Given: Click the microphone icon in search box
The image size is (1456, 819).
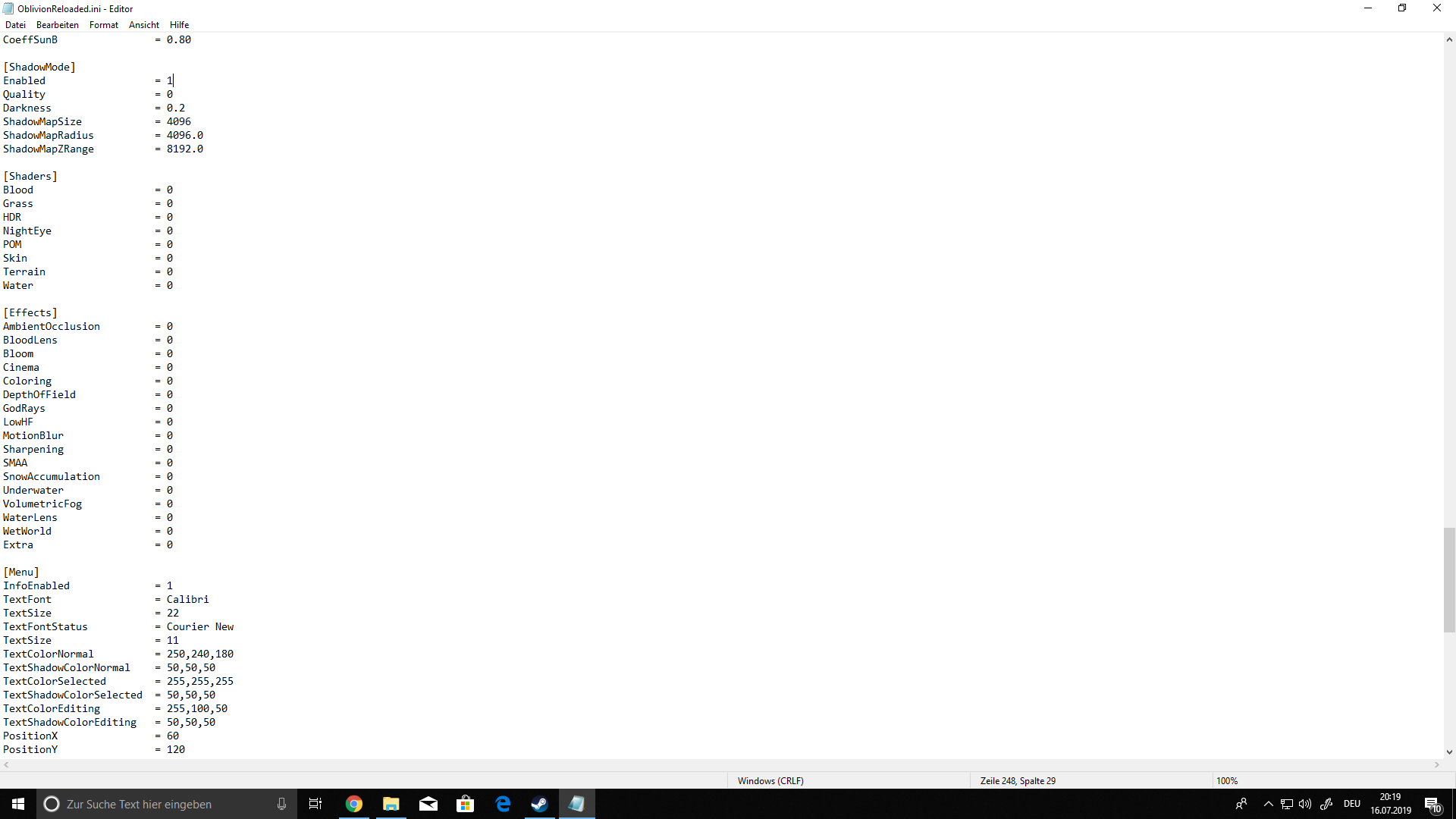Looking at the screenshot, I should click(281, 804).
